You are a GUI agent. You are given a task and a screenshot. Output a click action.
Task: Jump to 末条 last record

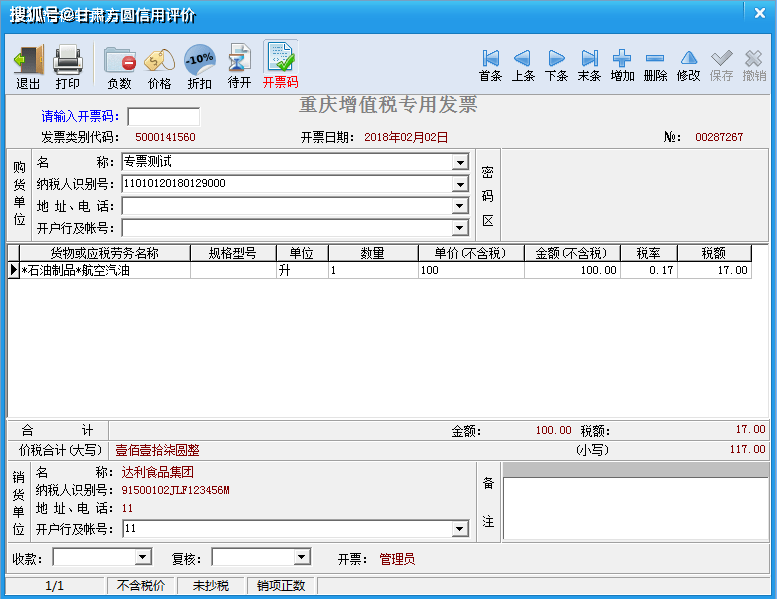[589, 66]
